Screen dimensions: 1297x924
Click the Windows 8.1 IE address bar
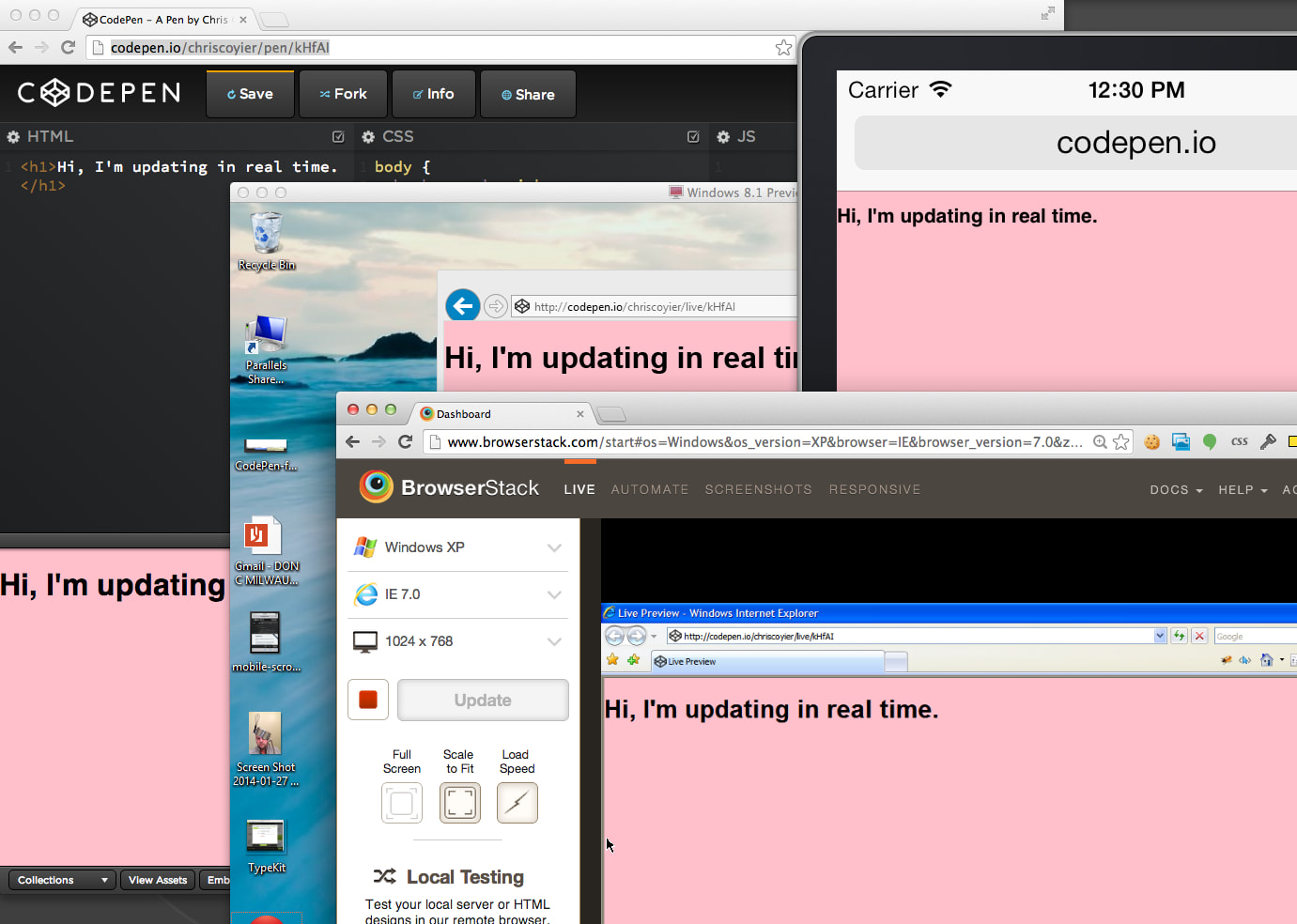[654, 306]
